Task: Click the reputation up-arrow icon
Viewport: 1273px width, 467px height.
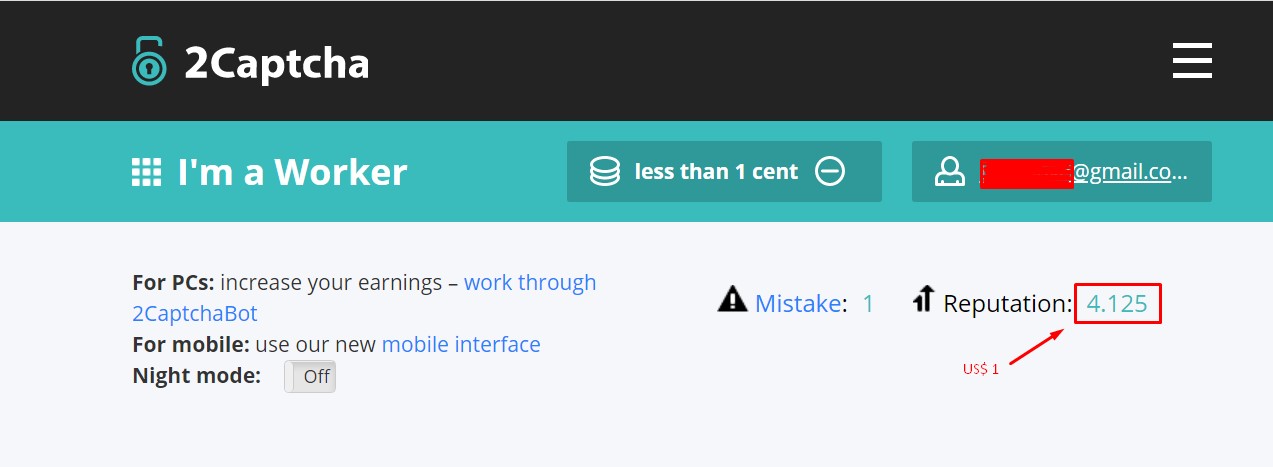Action: [x=924, y=299]
